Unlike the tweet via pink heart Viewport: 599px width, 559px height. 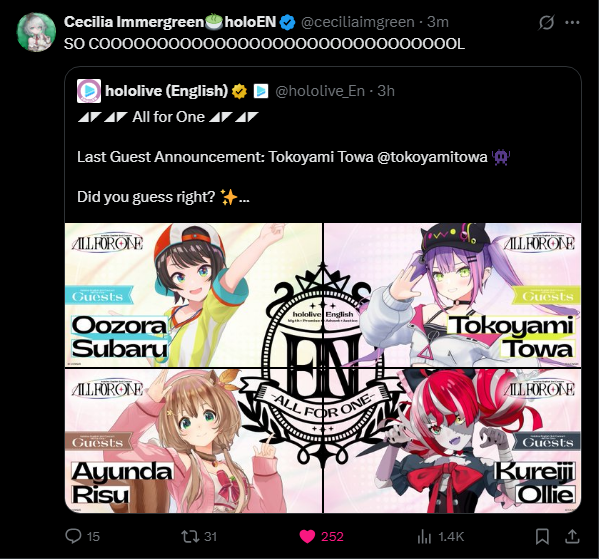coord(307,536)
